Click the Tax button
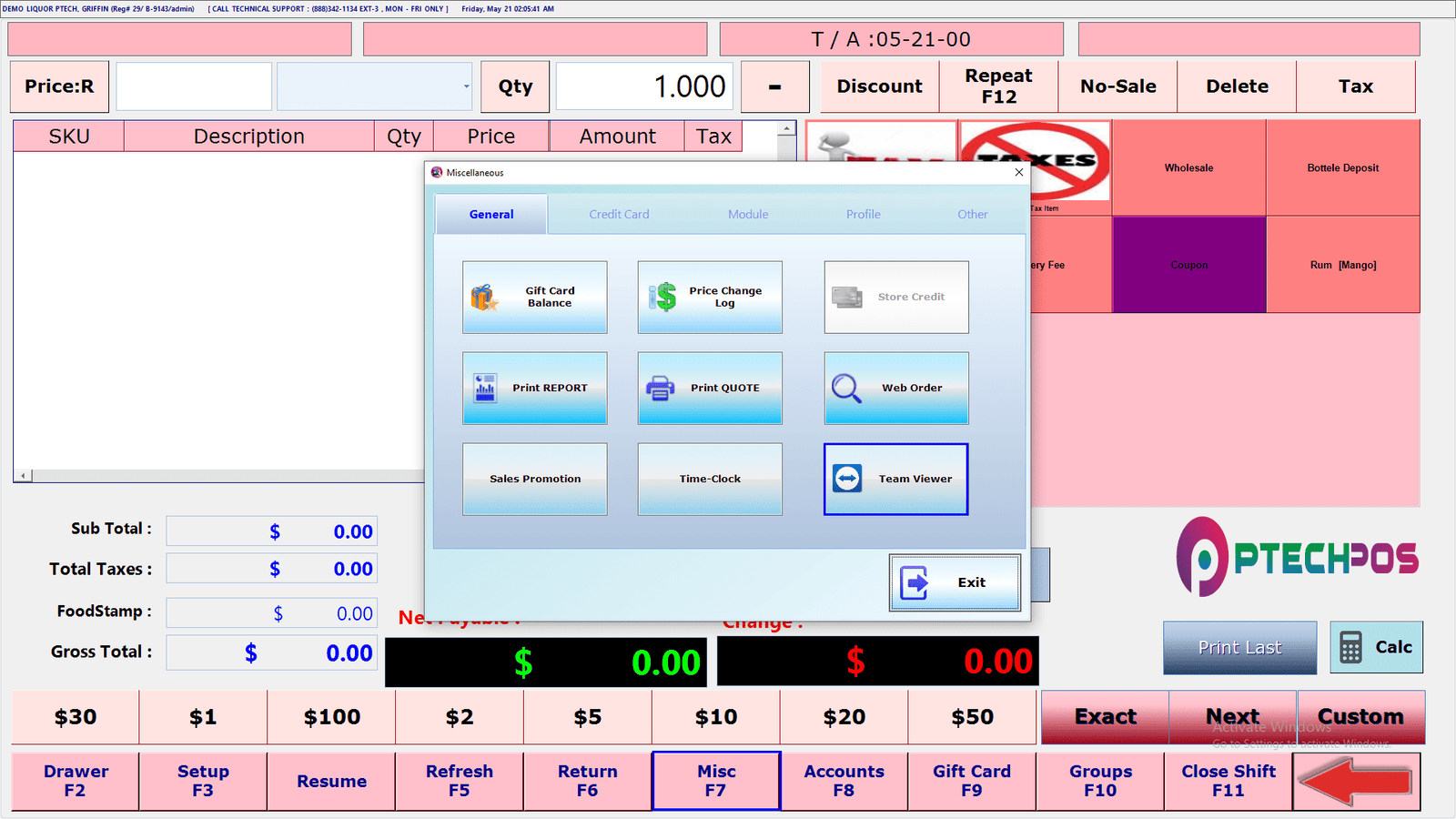 pos(1356,86)
